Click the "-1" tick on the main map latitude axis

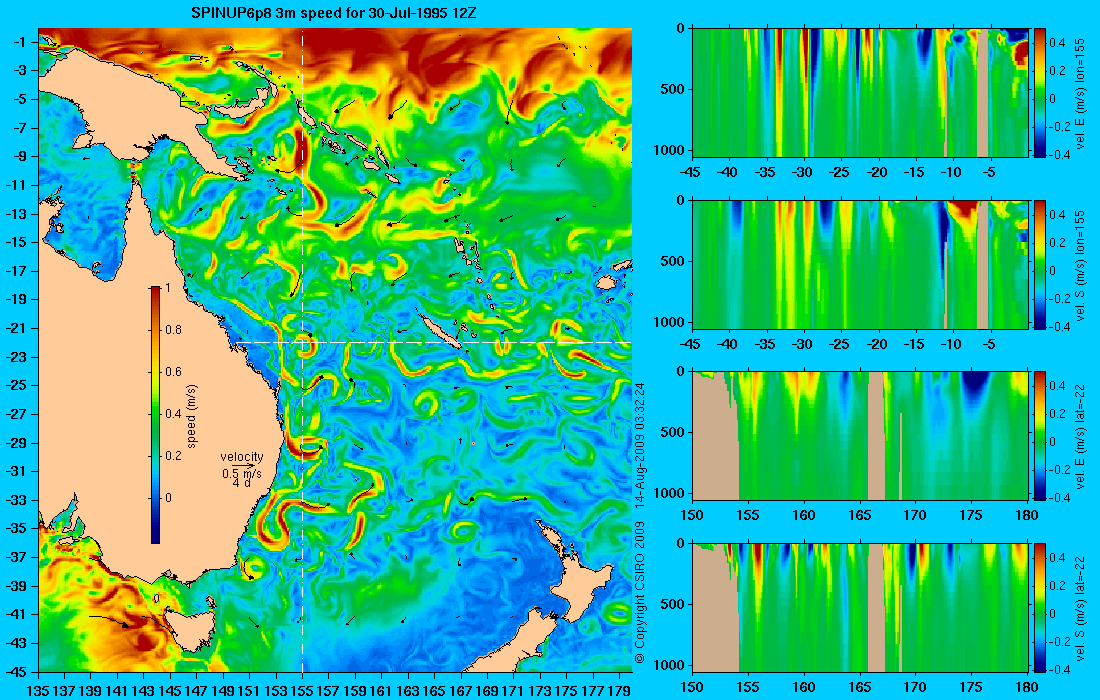tap(19, 42)
